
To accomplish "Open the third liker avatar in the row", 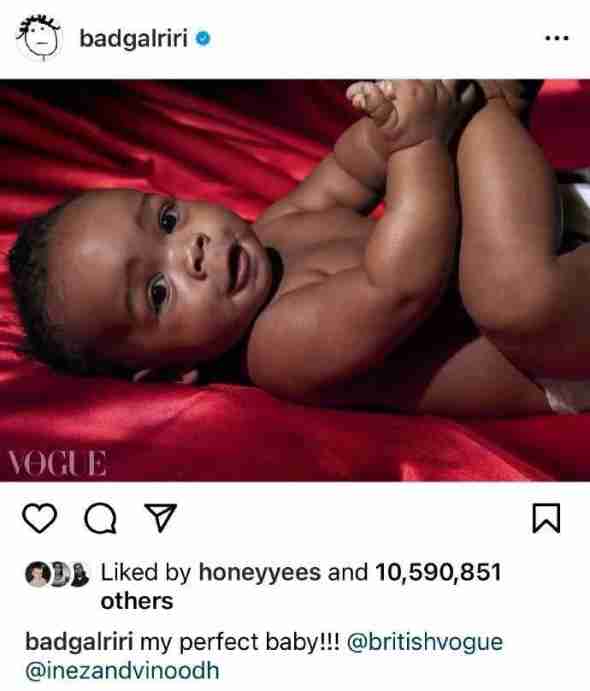I will click(x=79, y=574).
